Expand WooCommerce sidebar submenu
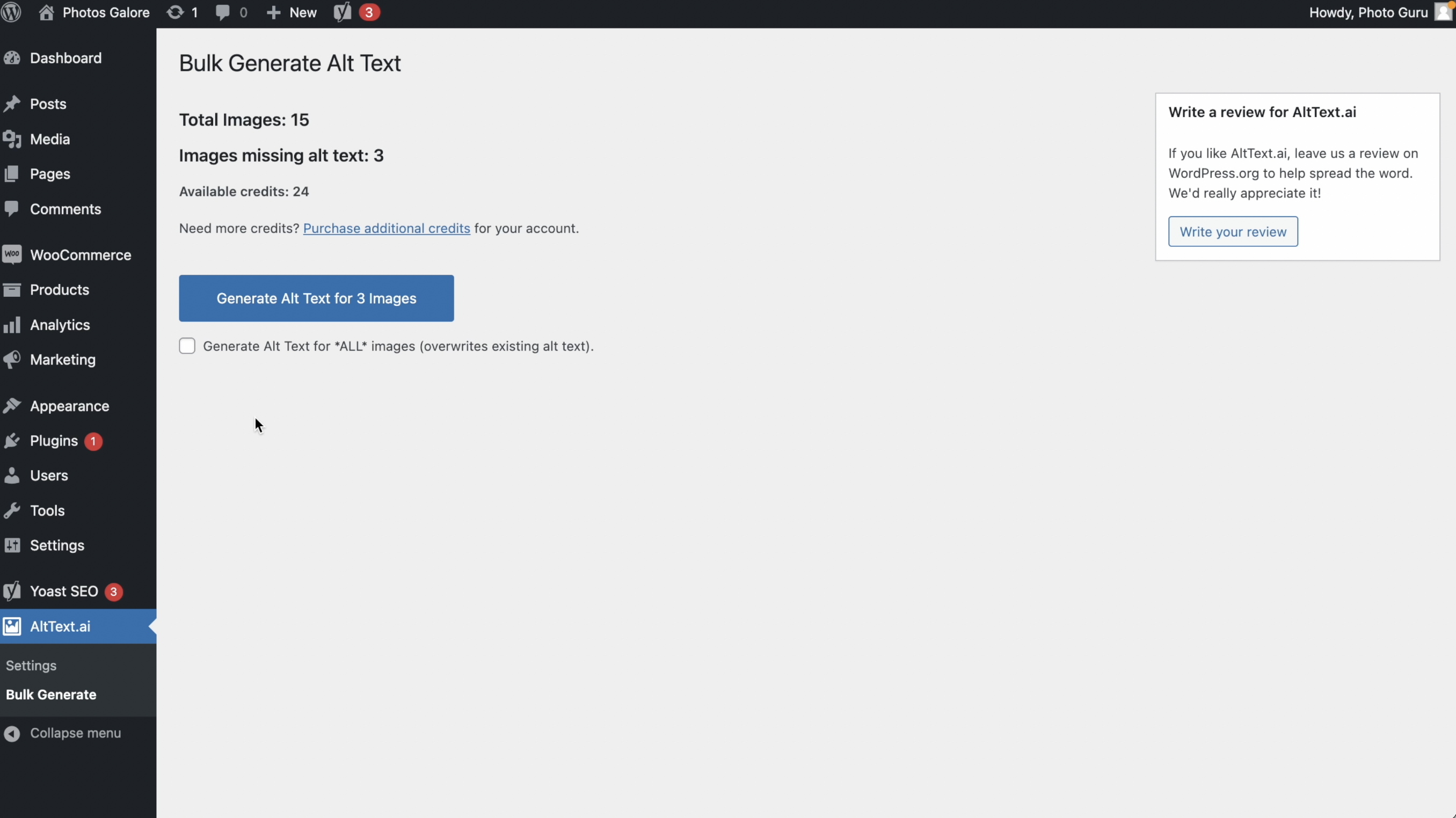The image size is (1456, 818). pos(79,255)
